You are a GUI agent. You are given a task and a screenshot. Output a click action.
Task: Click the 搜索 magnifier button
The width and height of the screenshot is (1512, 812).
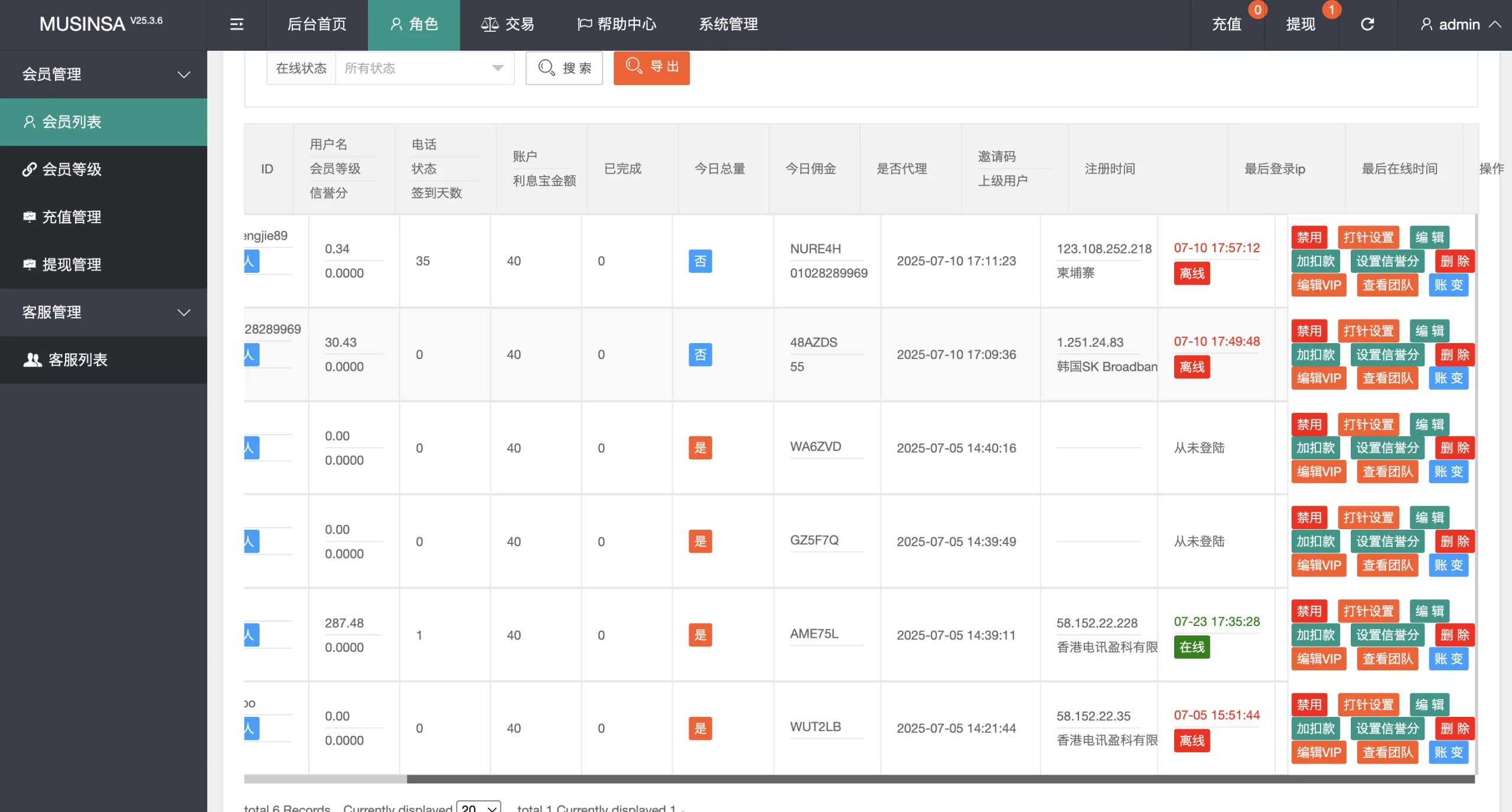pos(563,67)
